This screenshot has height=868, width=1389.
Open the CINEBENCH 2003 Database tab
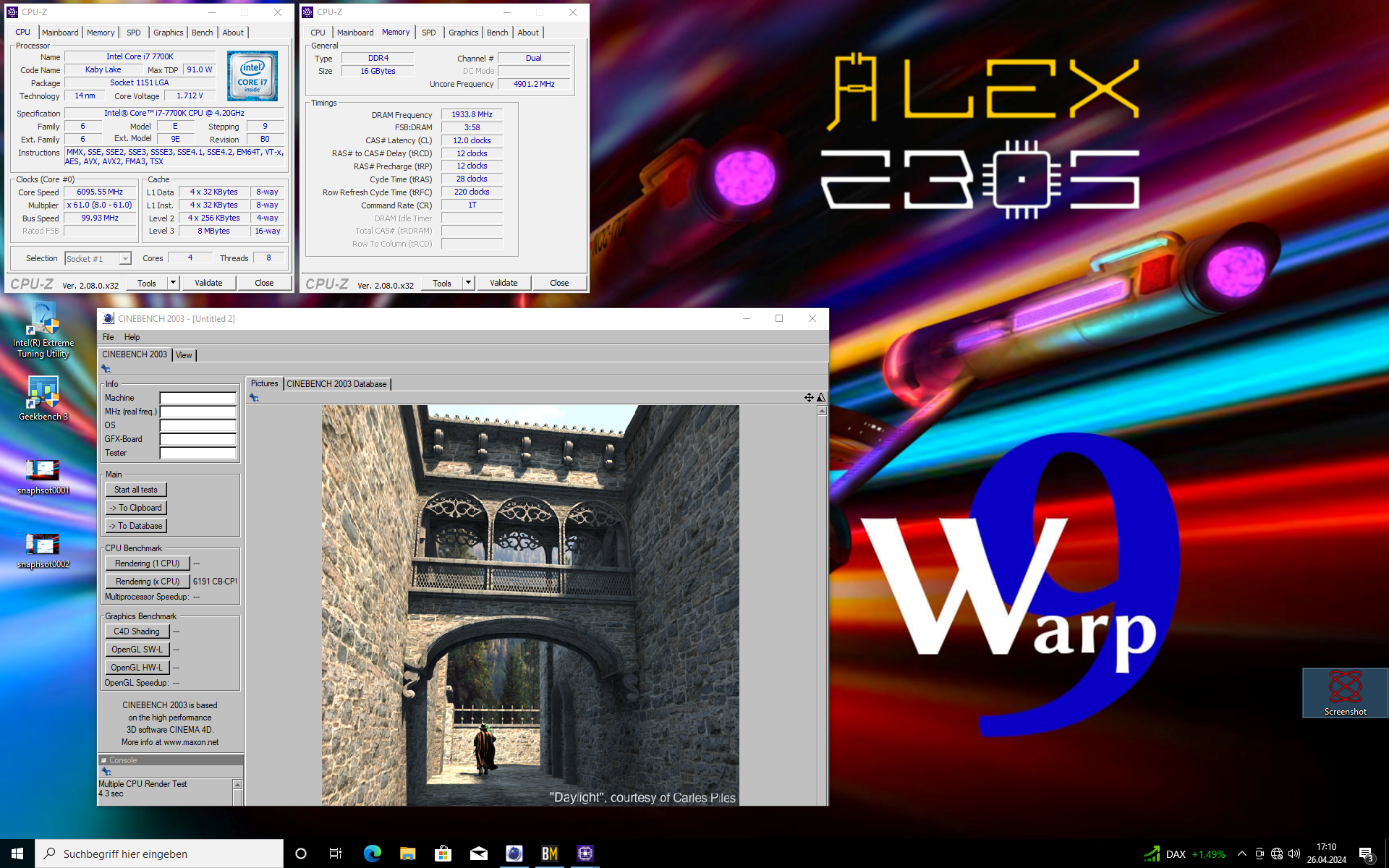pos(336,384)
